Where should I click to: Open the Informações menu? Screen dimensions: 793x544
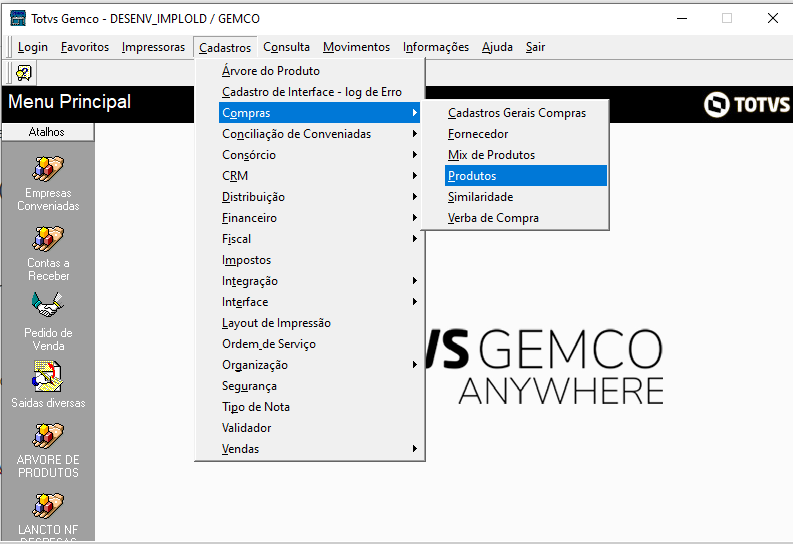tap(436, 47)
